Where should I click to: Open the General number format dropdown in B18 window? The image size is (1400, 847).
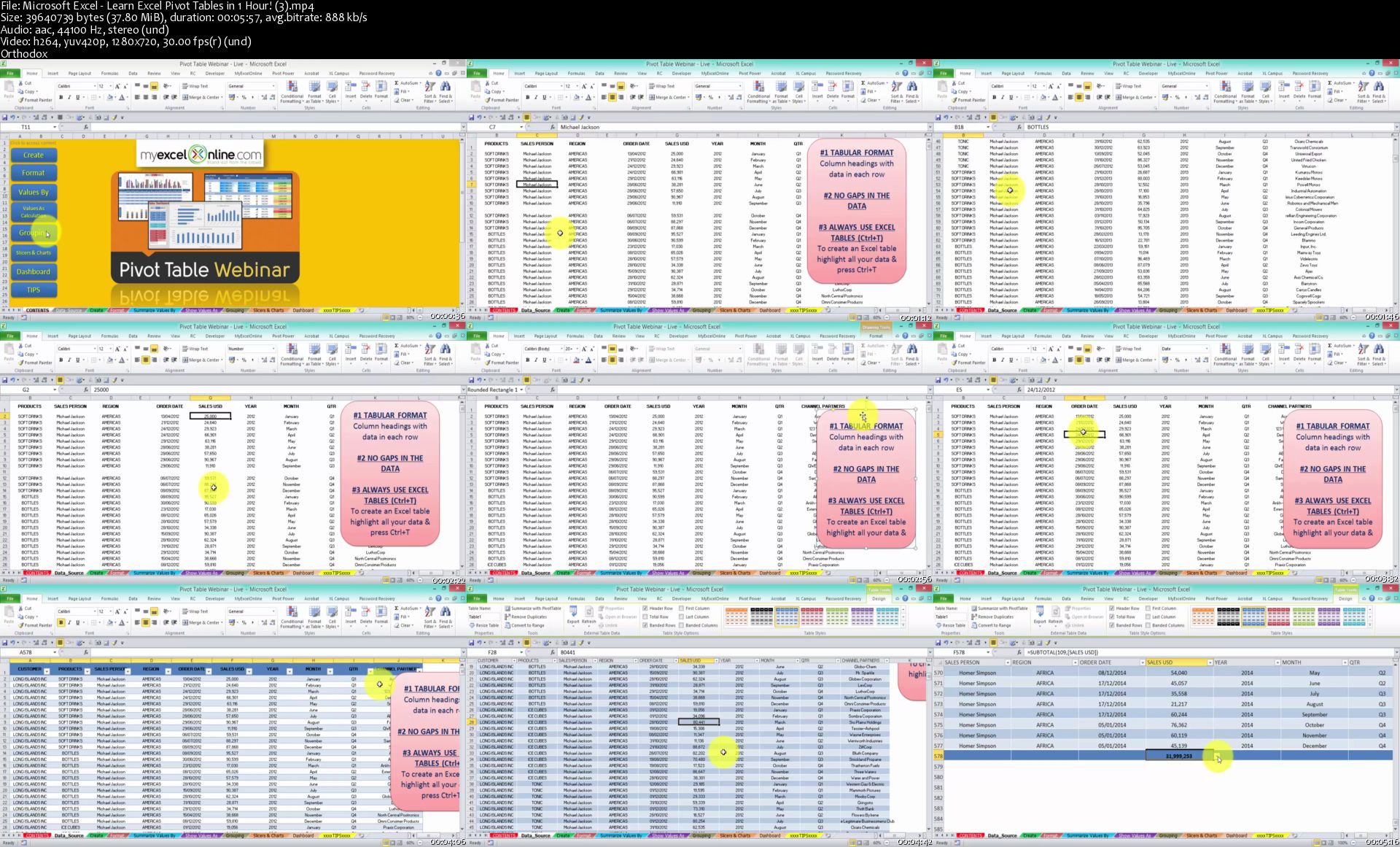pyautogui.click(x=1207, y=86)
